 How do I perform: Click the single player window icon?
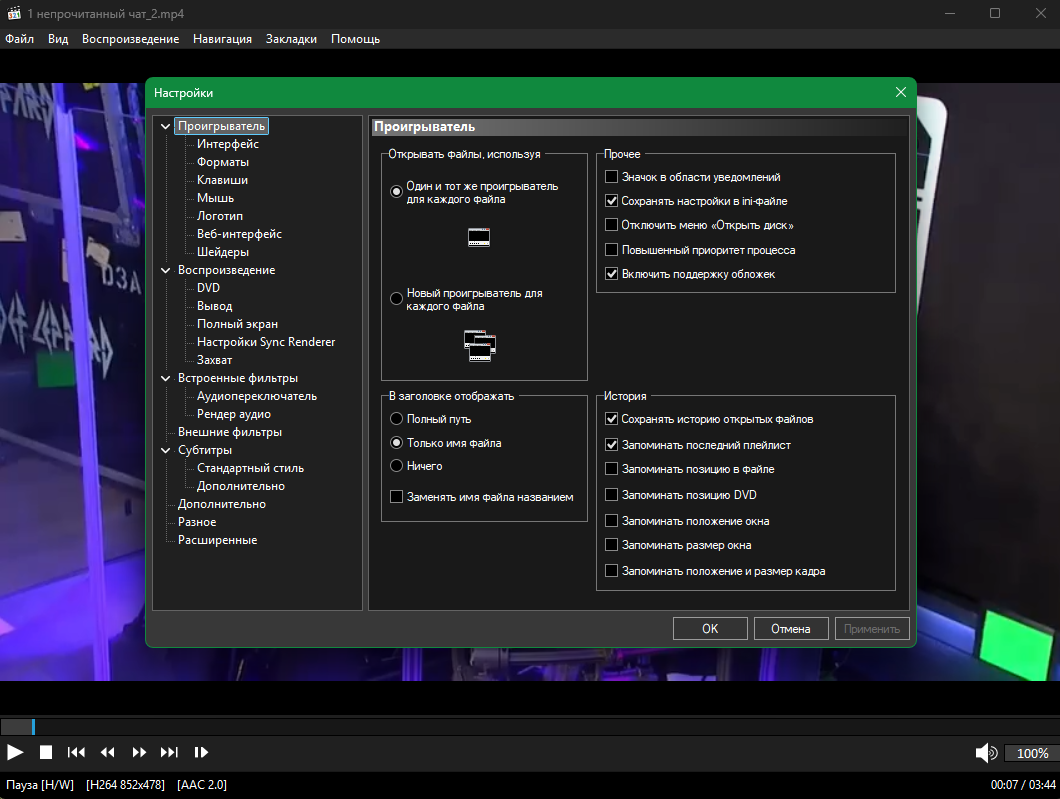pyautogui.click(x=479, y=237)
